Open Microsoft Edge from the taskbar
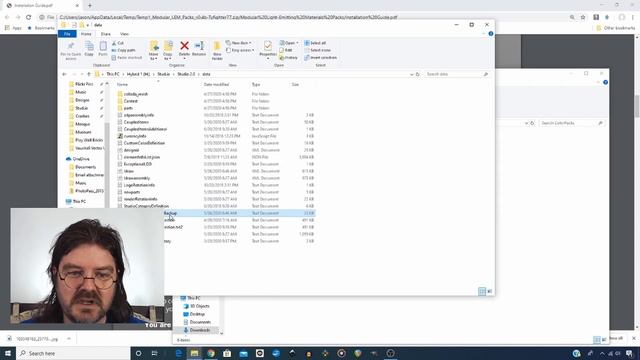 [178, 353]
